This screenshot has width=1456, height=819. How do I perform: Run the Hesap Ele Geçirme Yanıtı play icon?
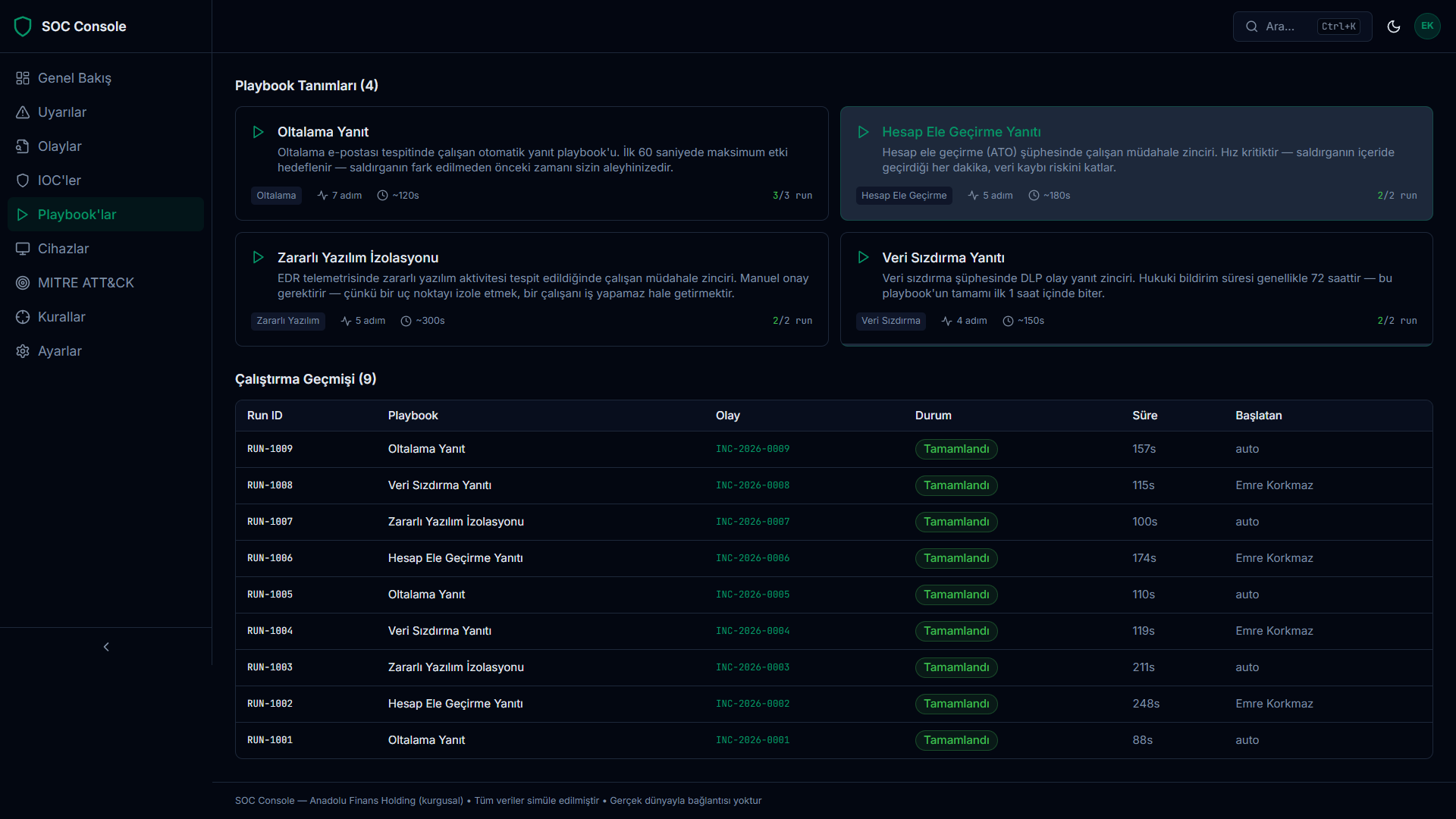tap(863, 132)
